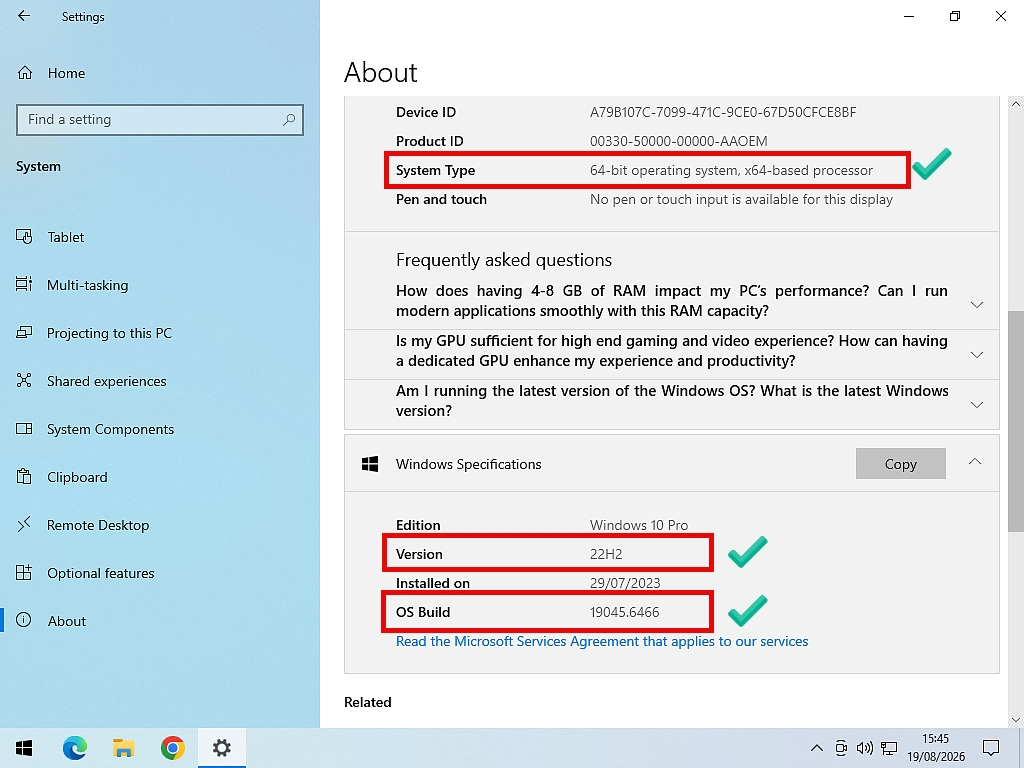Go back using the Settings back arrow
The width and height of the screenshot is (1024, 768).
coord(24,16)
